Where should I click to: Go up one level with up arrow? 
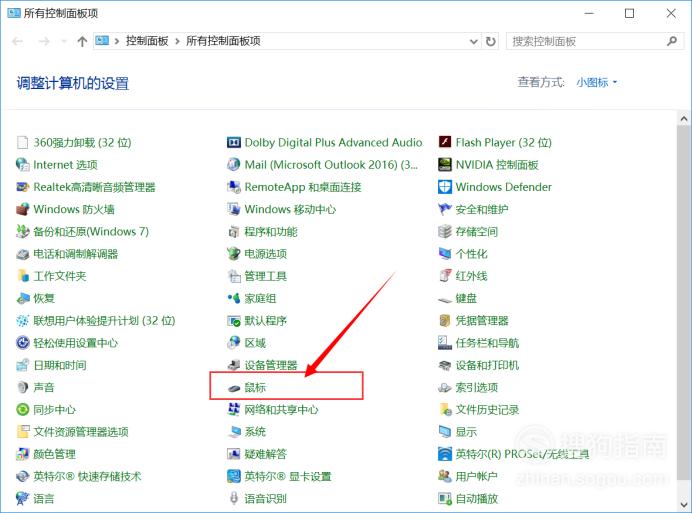tap(82, 41)
